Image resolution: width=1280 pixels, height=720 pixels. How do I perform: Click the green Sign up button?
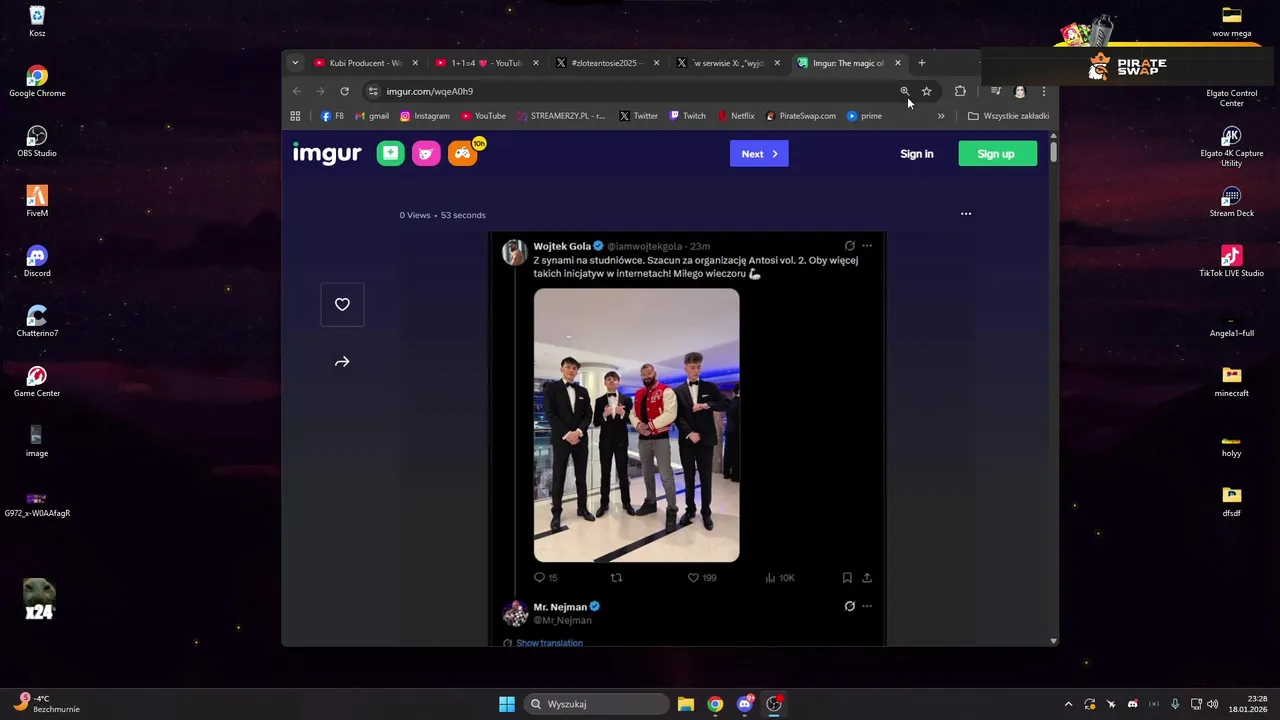tap(996, 154)
